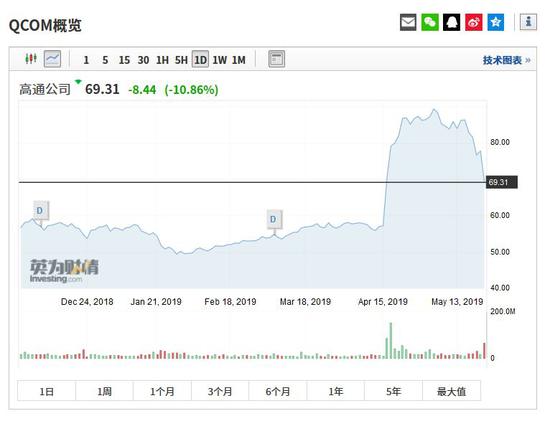The image size is (550, 421).
Task: Click the Apr 15, 2019 date label
Action: coord(383,302)
